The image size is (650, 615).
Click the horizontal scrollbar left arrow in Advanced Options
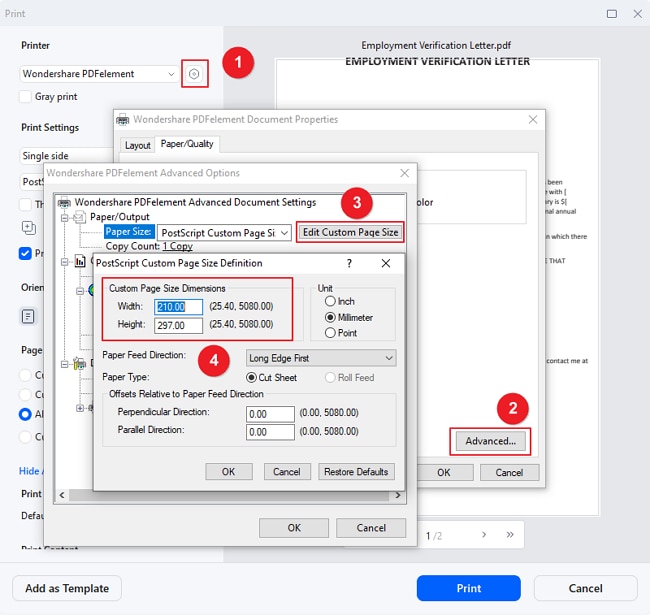pyautogui.click(x=62, y=495)
